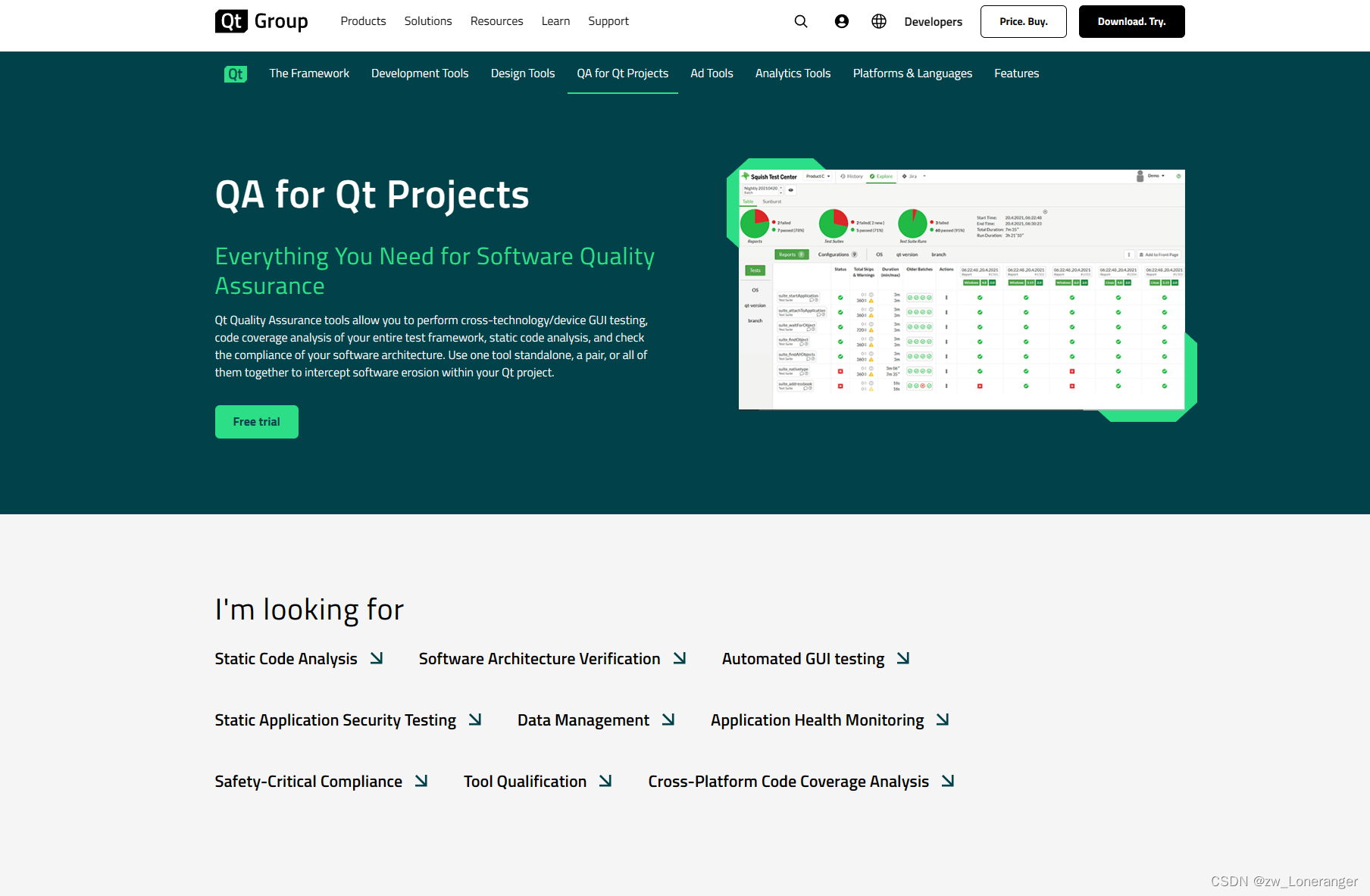This screenshot has width=1370, height=896.
Task: Open the Static Application Security Testing link
Action: pos(336,720)
